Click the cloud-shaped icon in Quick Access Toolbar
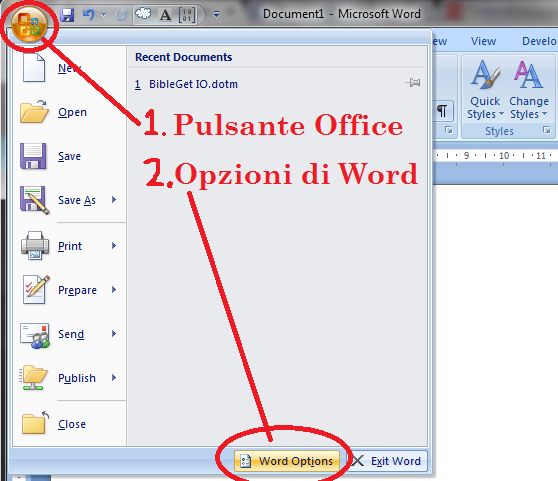 pos(143,14)
